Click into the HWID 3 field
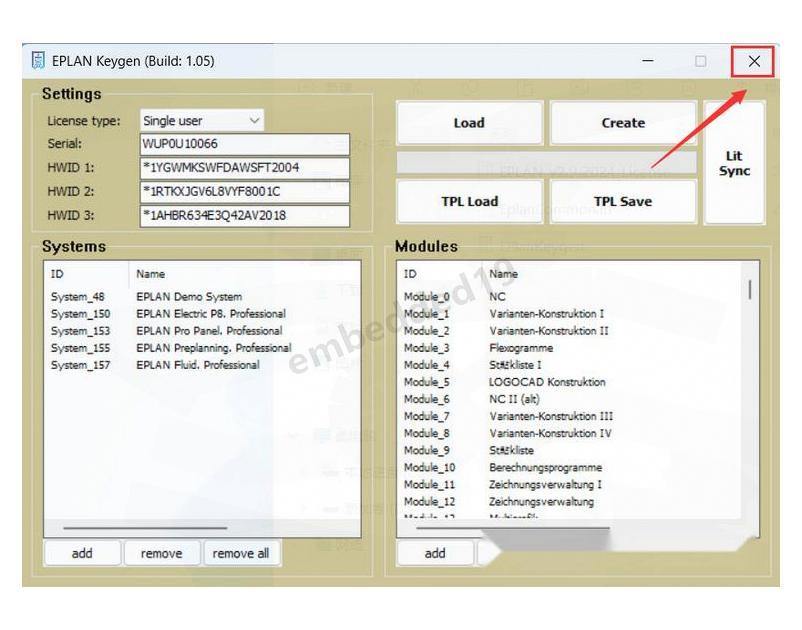802x630 pixels. tap(244, 215)
